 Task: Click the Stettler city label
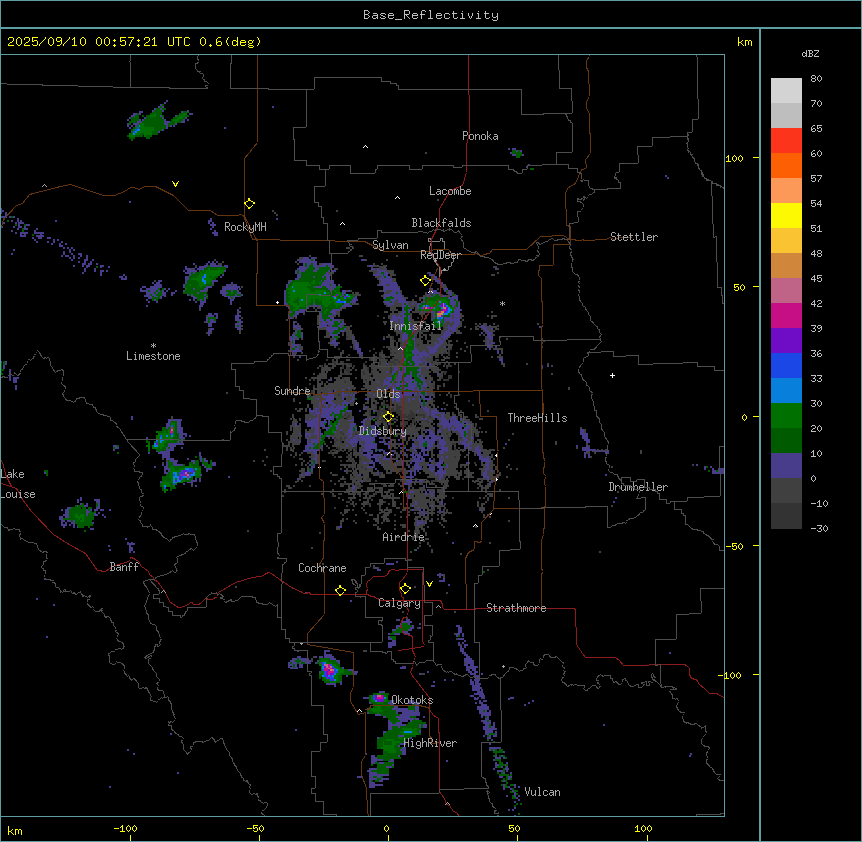click(x=633, y=237)
